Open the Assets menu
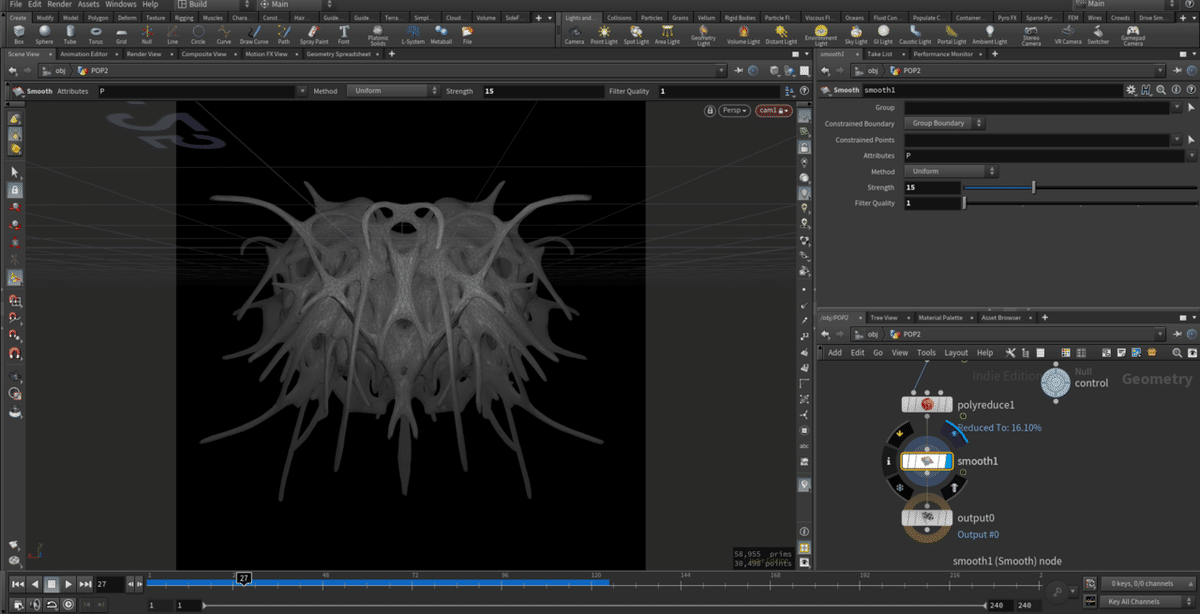The image size is (1200, 614). coord(89,4)
